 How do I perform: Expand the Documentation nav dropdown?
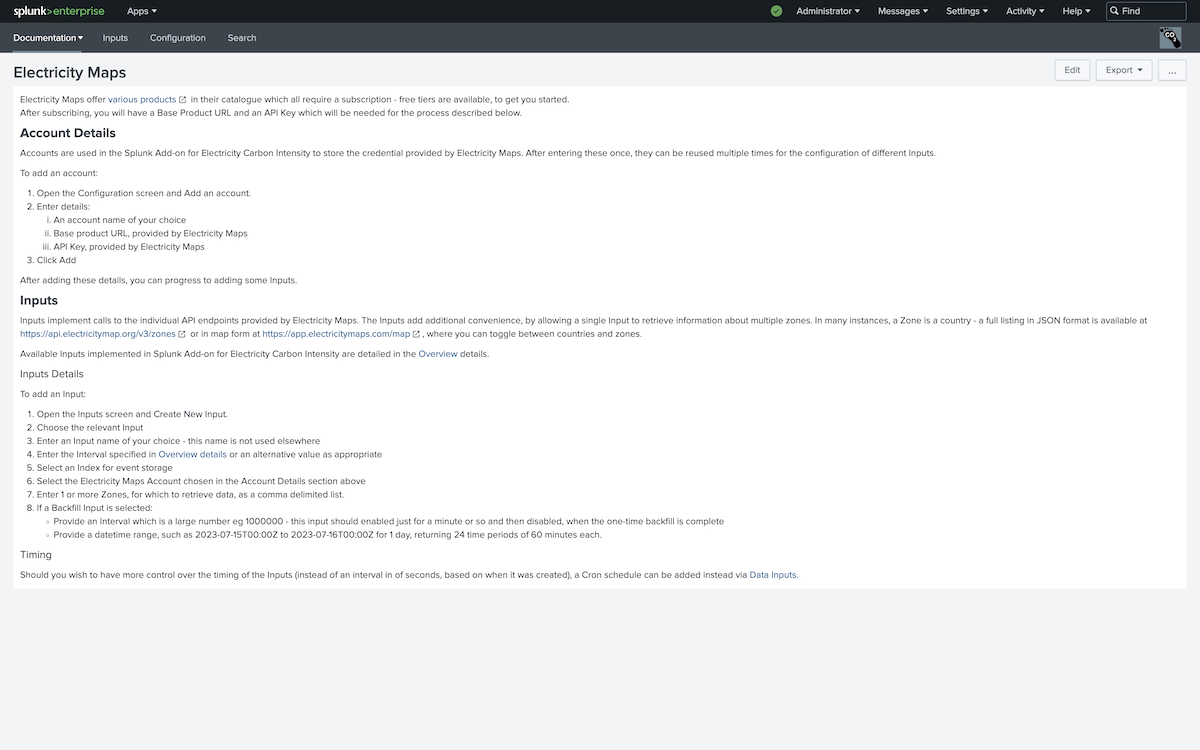tap(48, 38)
